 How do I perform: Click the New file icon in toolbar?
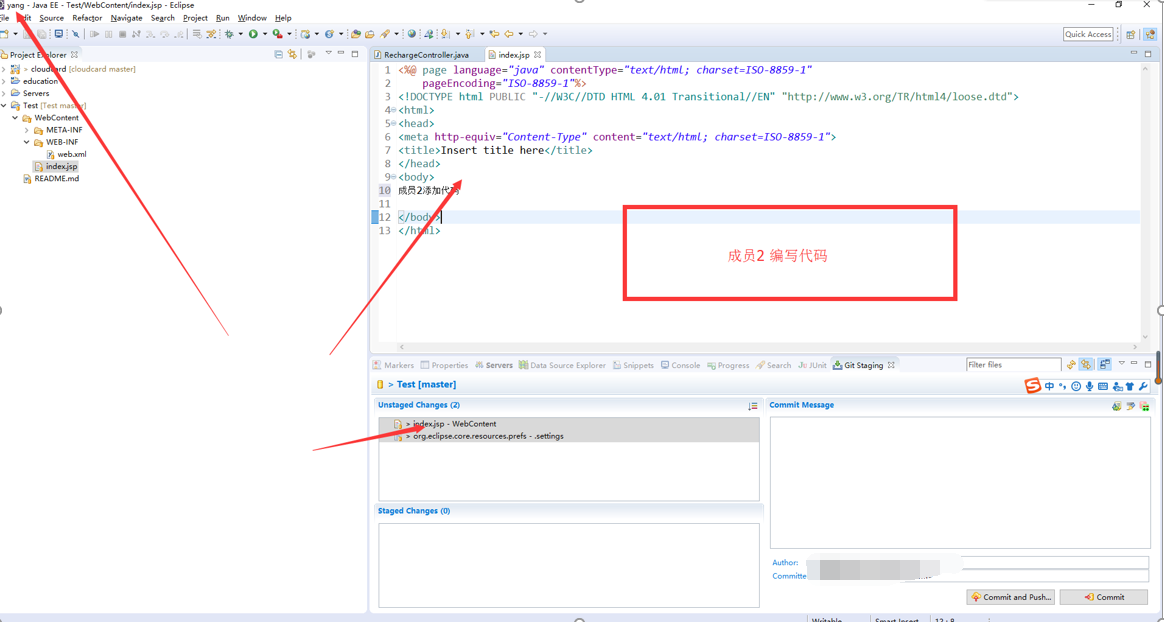pos(6,34)
